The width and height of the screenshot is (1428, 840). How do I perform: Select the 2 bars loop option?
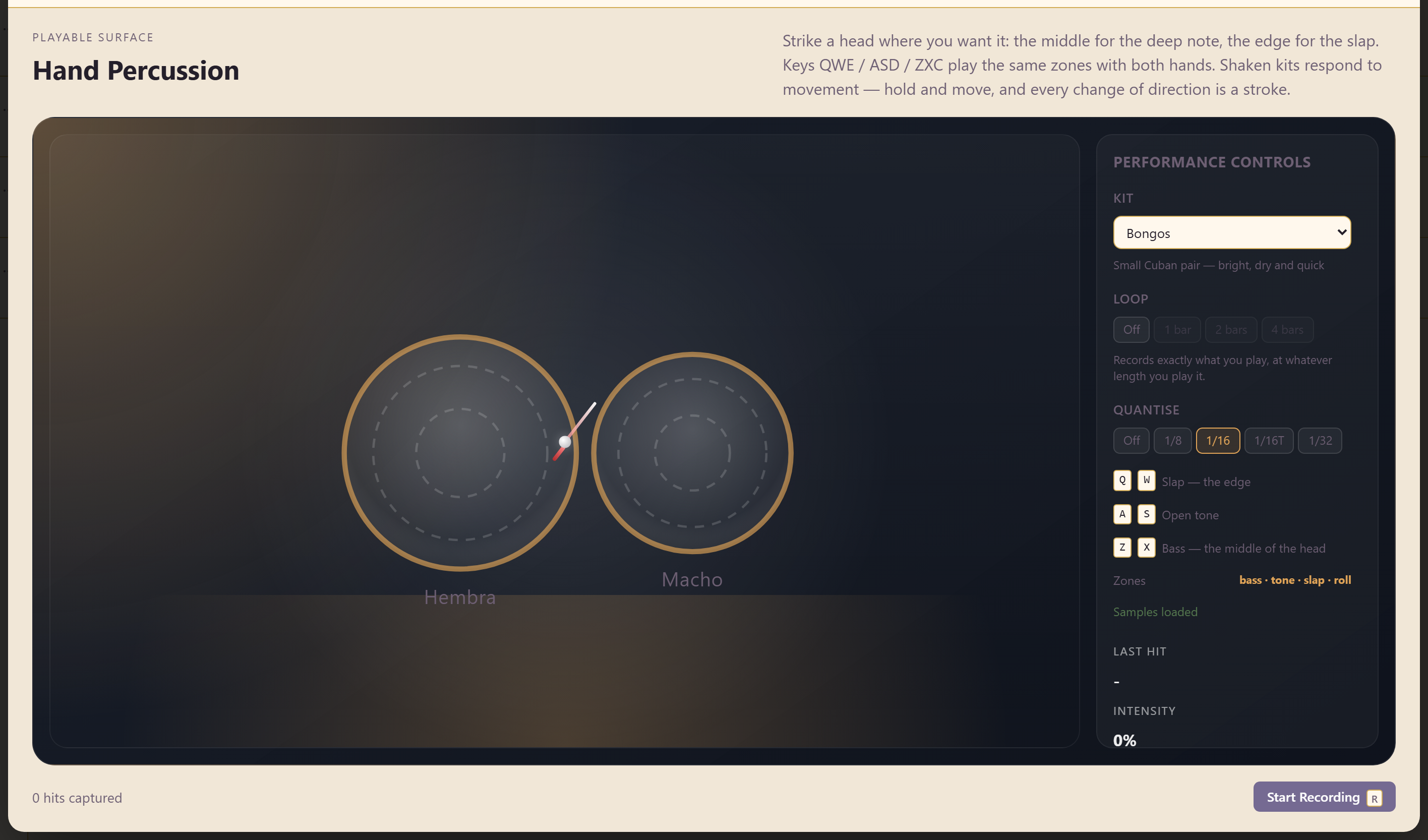[x=1230, y=329]
